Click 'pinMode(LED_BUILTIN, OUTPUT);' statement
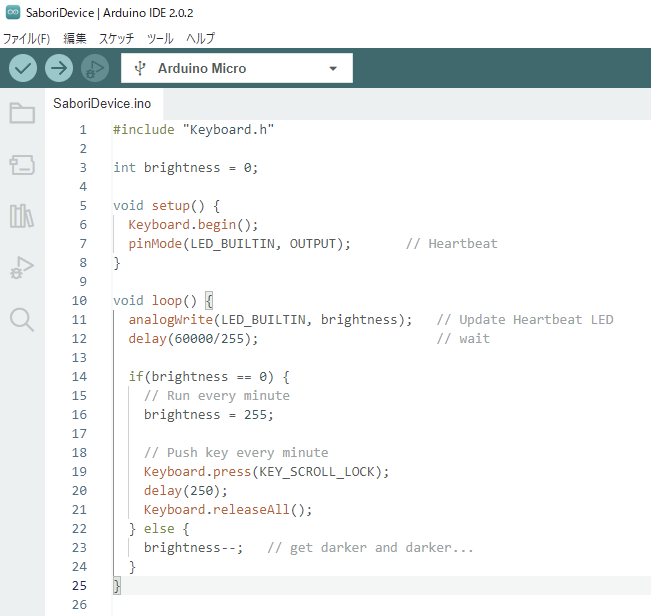 pyautogui.click(x=240, y=244)
